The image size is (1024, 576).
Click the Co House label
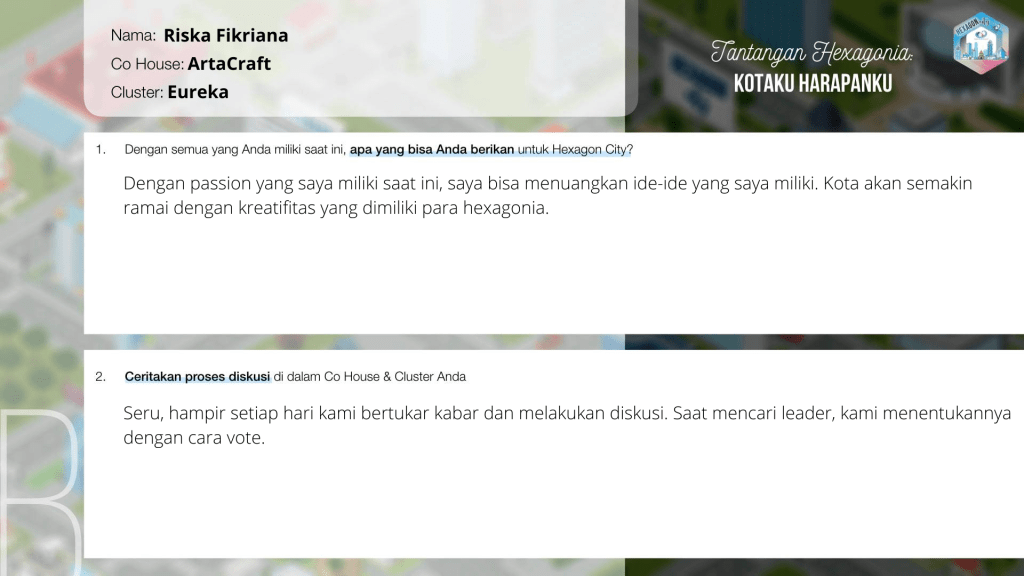(x=147, y=64)
